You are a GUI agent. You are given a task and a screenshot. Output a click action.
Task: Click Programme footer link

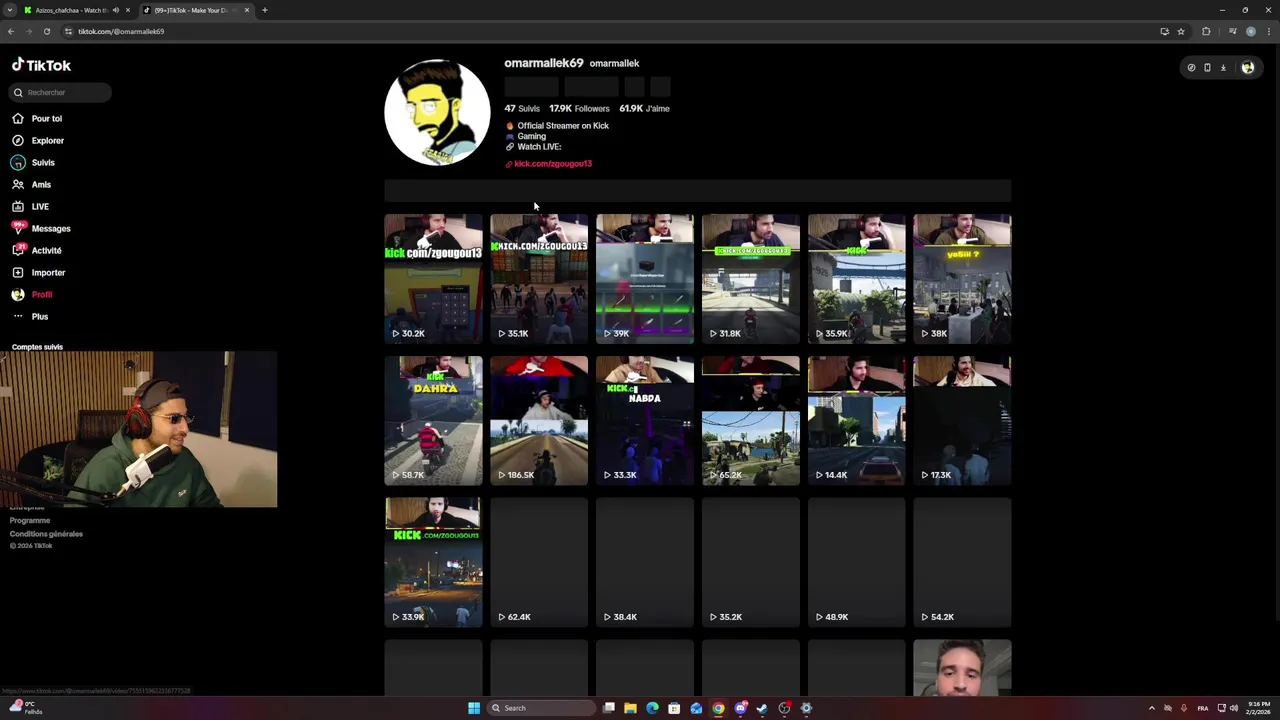point(30,520)
